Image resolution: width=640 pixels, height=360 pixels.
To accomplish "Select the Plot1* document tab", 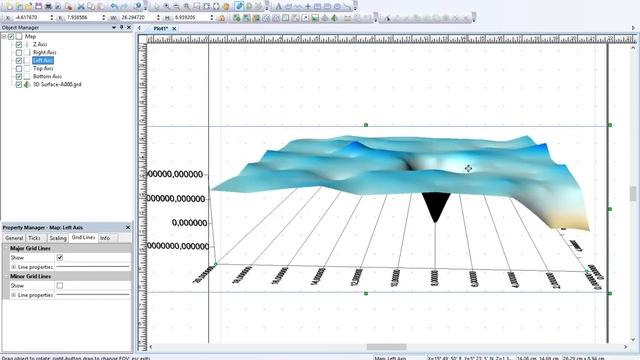I will click(x=160, y=29).
